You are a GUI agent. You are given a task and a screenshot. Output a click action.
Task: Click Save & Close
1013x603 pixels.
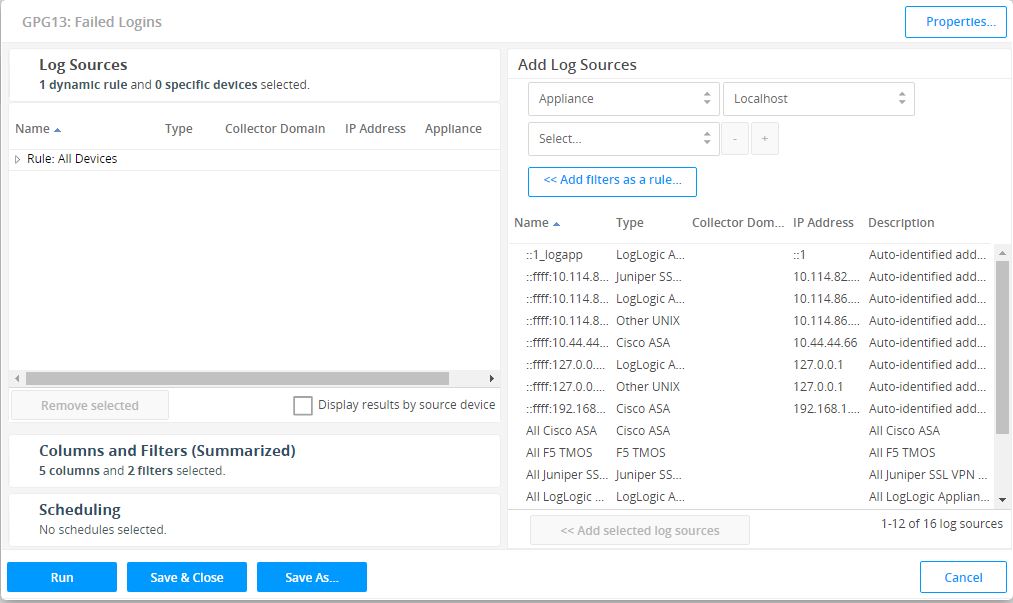click(x=186, y=577)
